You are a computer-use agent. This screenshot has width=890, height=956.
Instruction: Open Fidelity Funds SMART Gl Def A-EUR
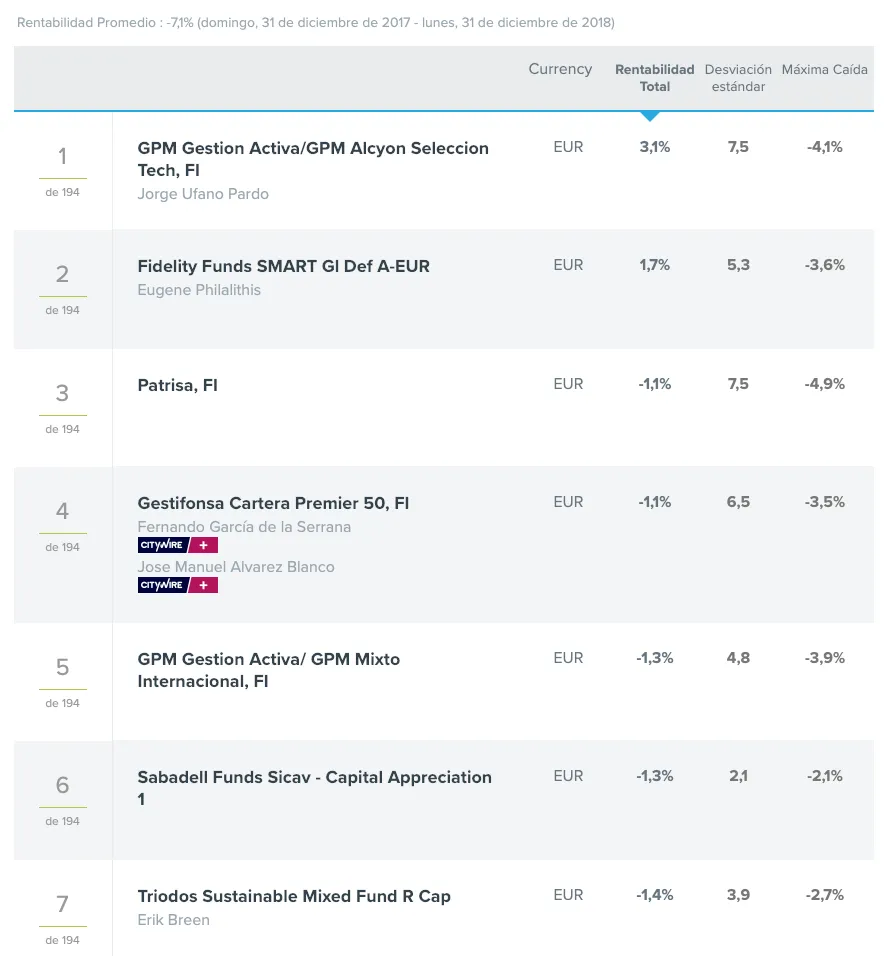click(283, 266)
